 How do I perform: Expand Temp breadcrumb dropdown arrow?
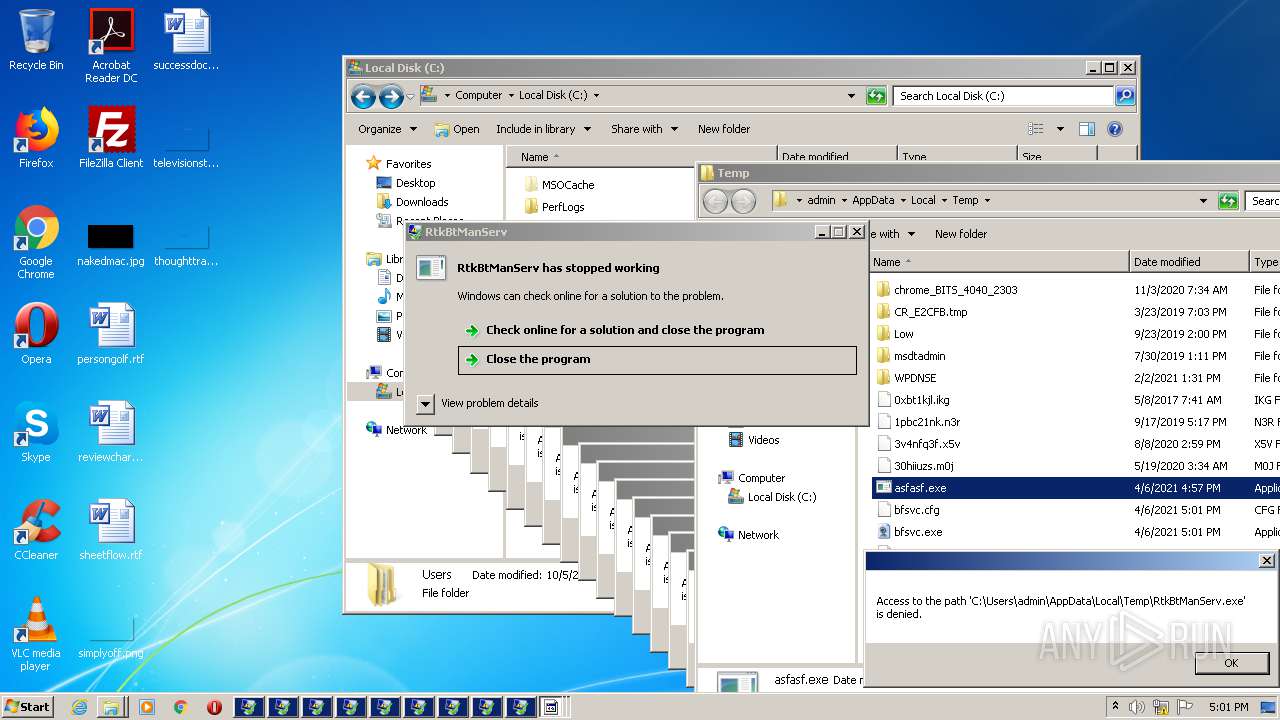point(987,201)
